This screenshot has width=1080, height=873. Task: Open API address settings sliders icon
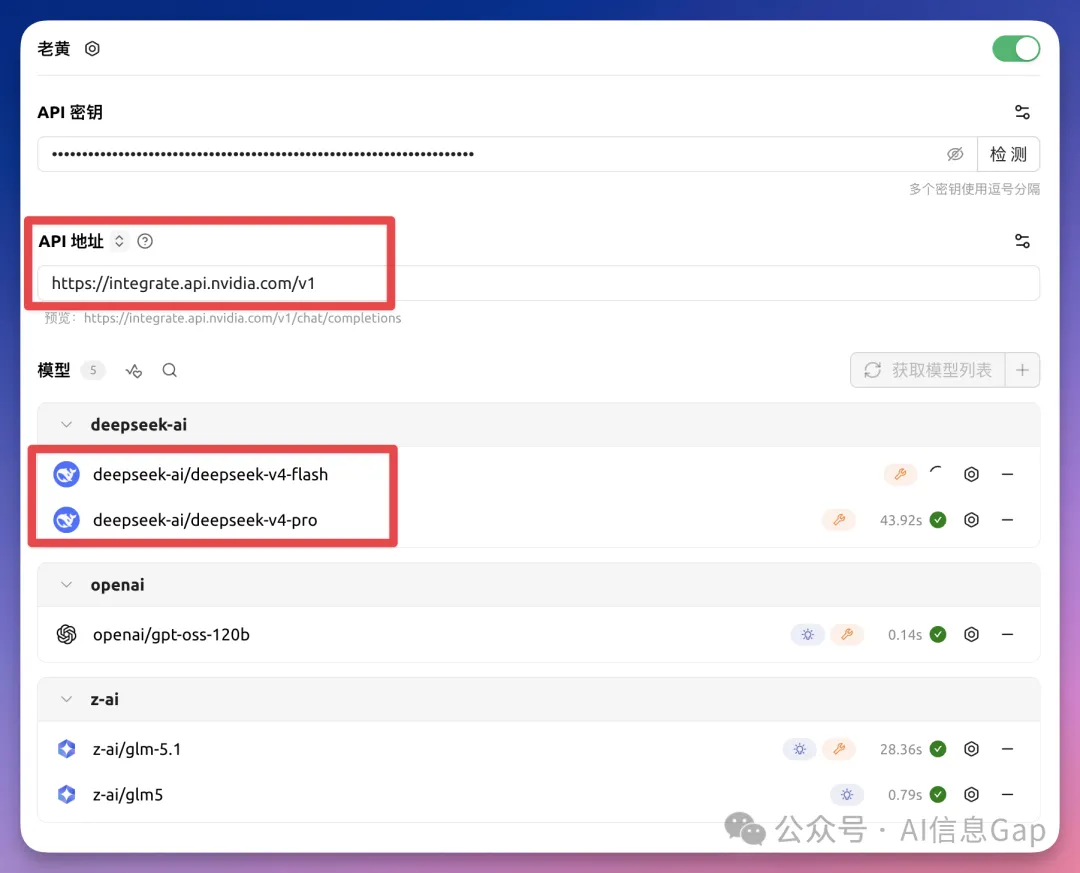coord(1021,241)
